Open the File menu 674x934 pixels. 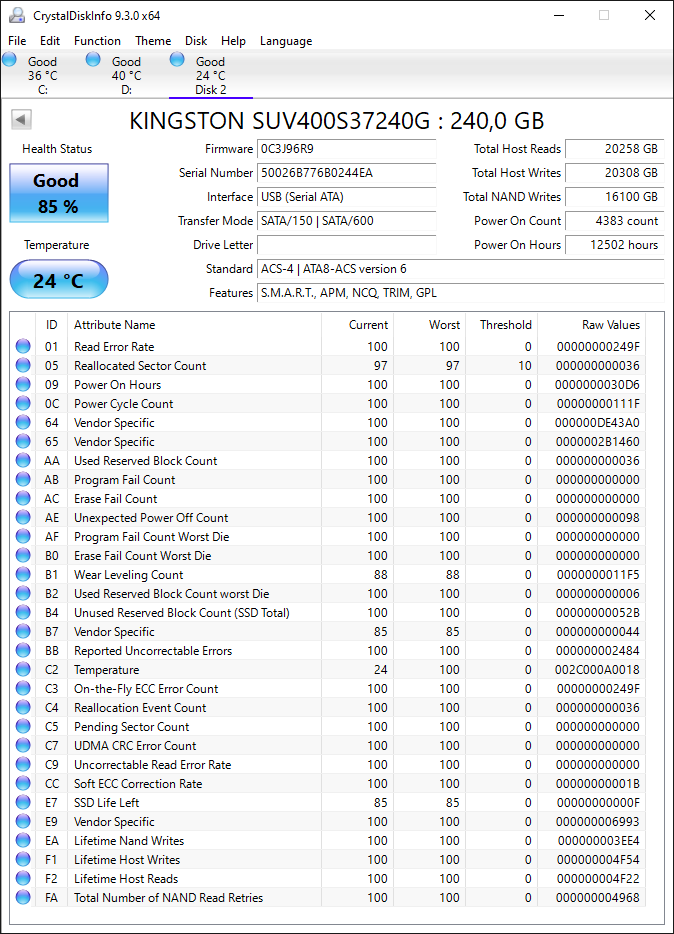coord(17,41)
